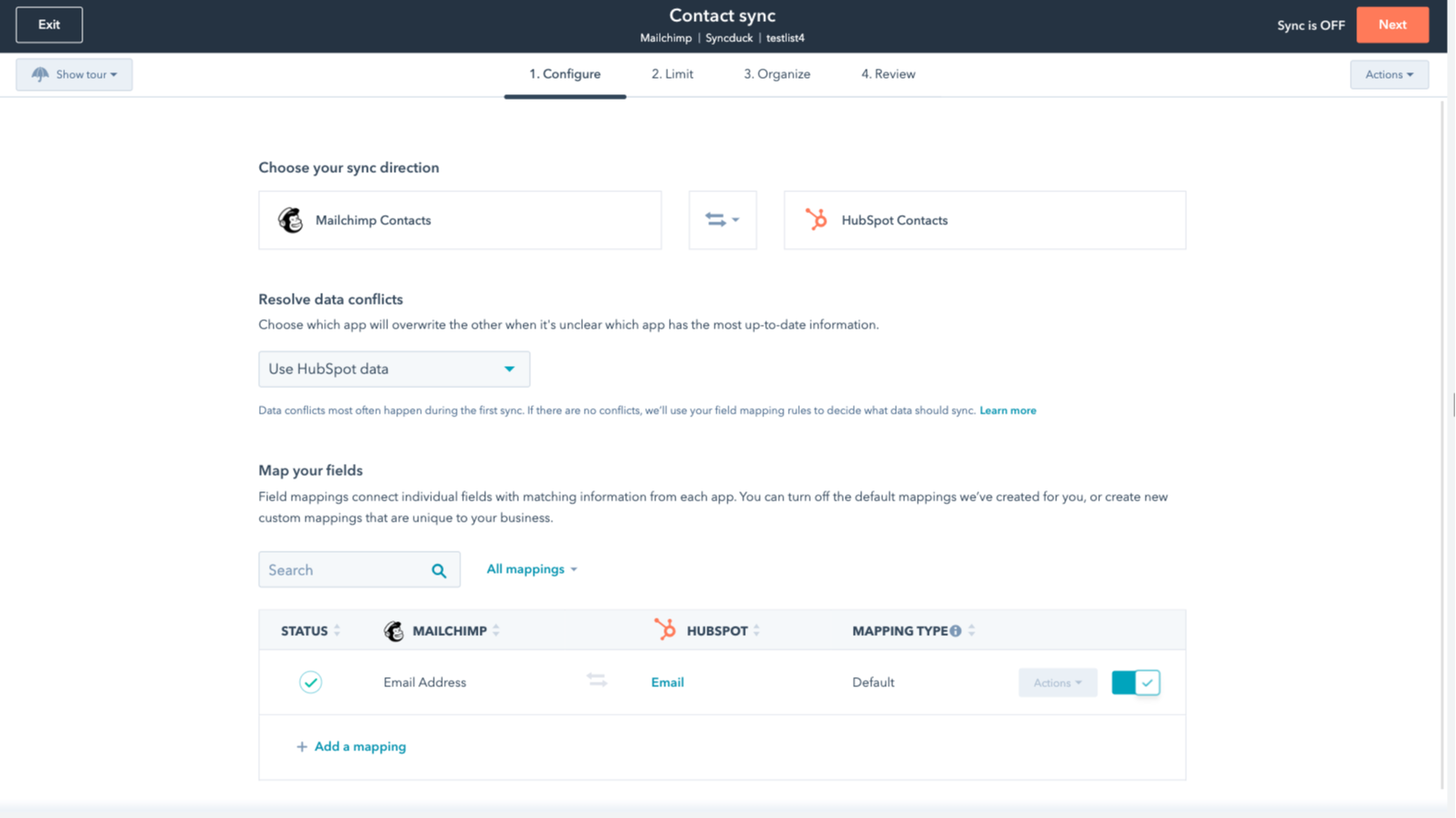Click the Mapping Type info icon
Image resolution: width=1456 pixels, height=818 pixels.
pos(955,631)
